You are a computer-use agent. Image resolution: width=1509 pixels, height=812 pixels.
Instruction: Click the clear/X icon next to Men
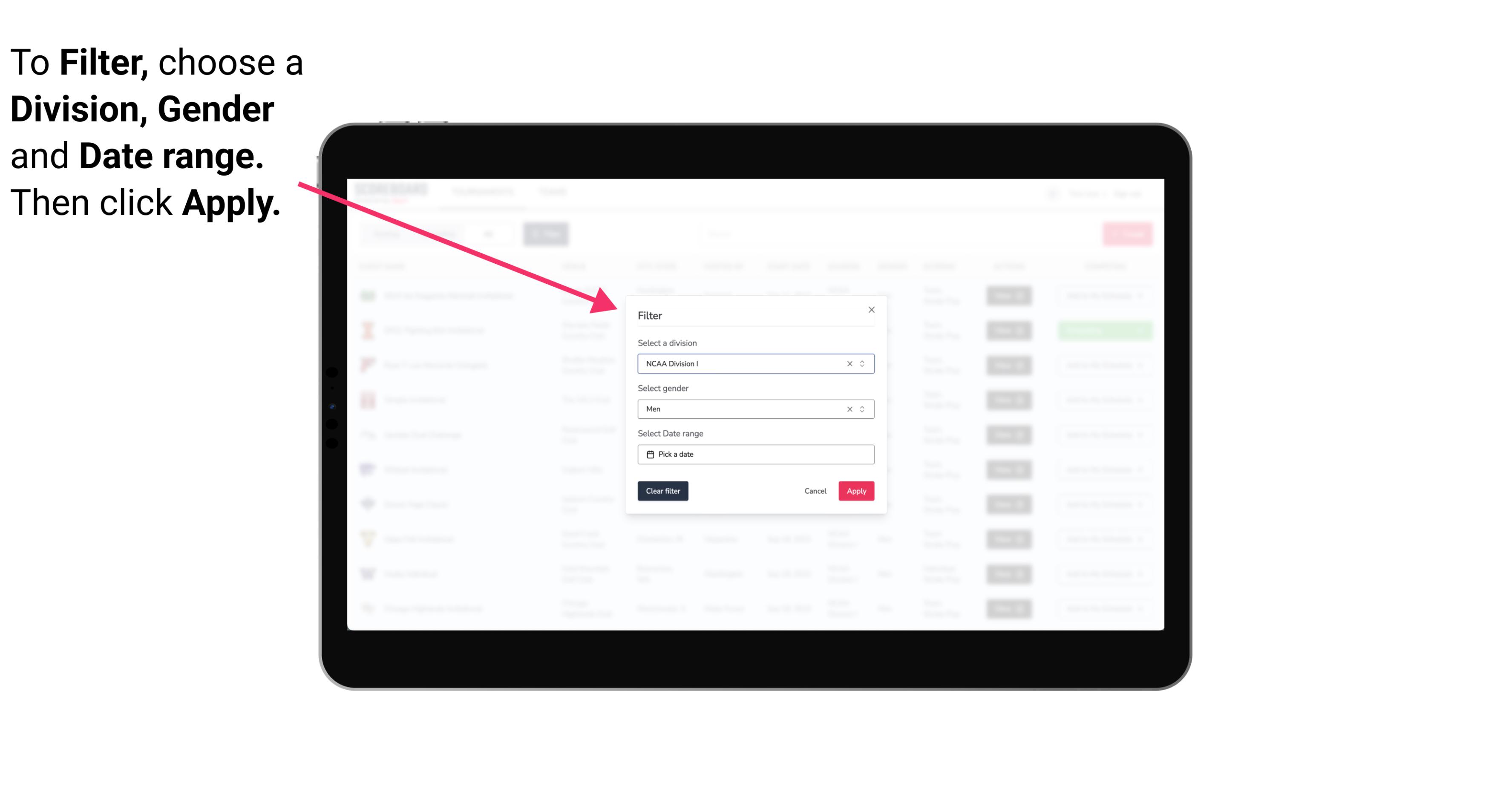tap(848, 409)
